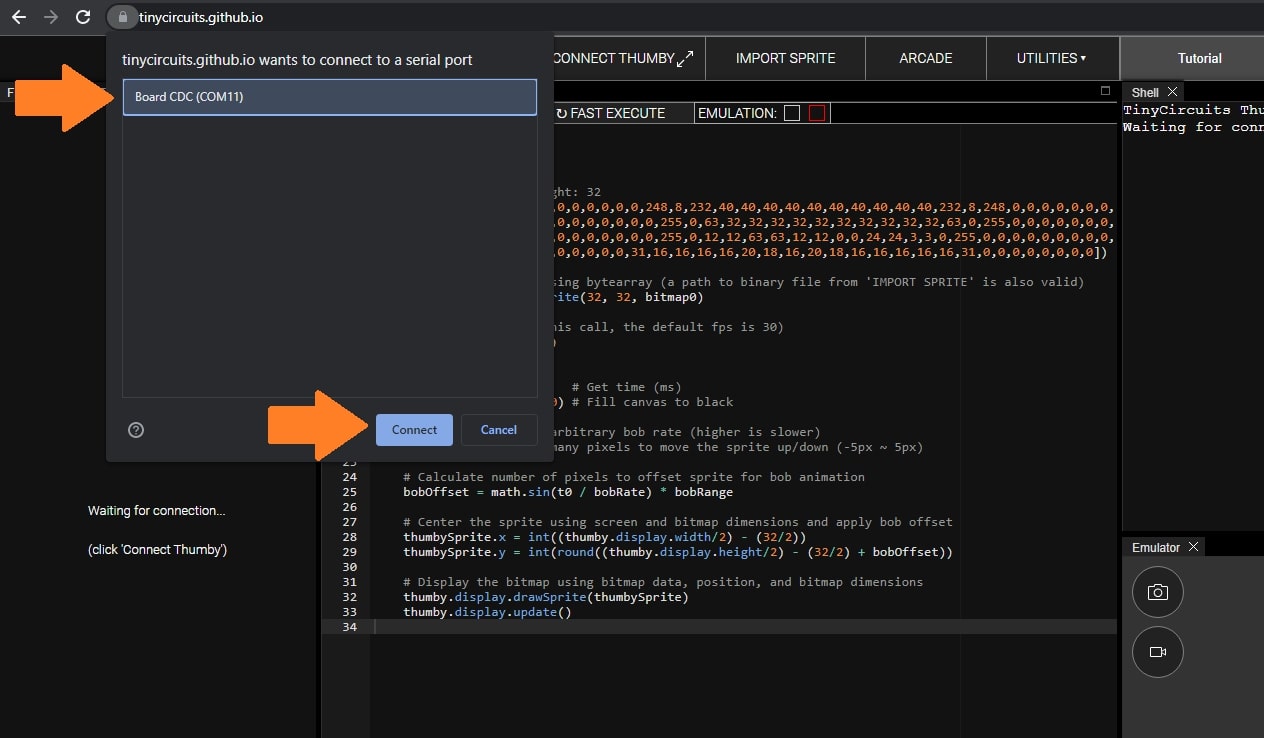
Task: Close the Shell panel tab
Action: coord(1173,92)
